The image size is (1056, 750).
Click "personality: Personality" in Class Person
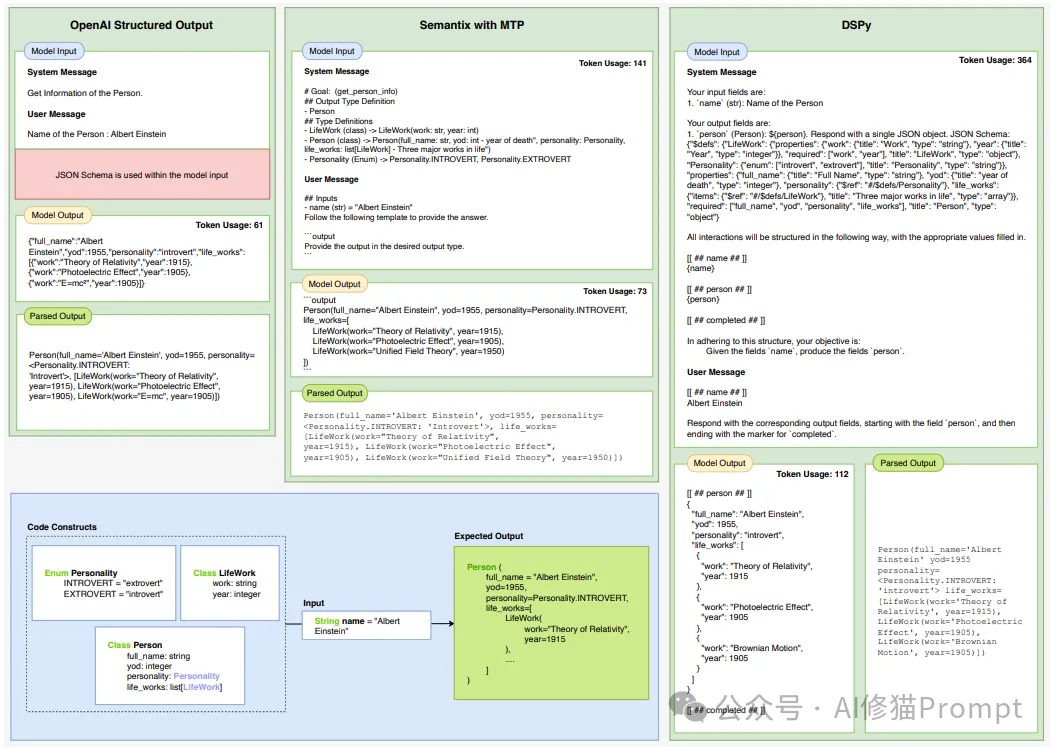(x=173, y=677)
